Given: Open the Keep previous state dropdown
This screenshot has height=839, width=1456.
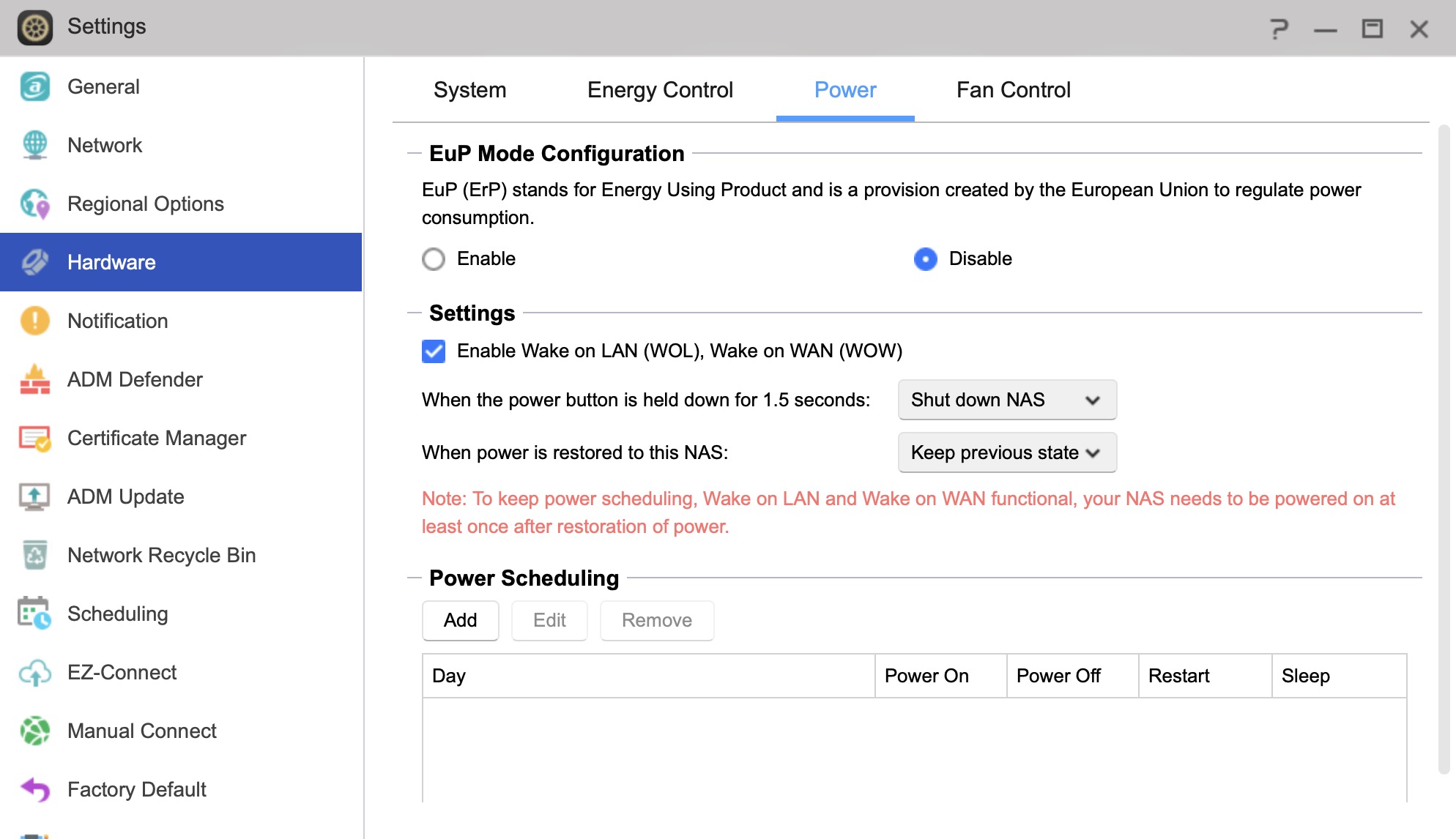Looking at the screenshot, I should (x=1007, y=452).
